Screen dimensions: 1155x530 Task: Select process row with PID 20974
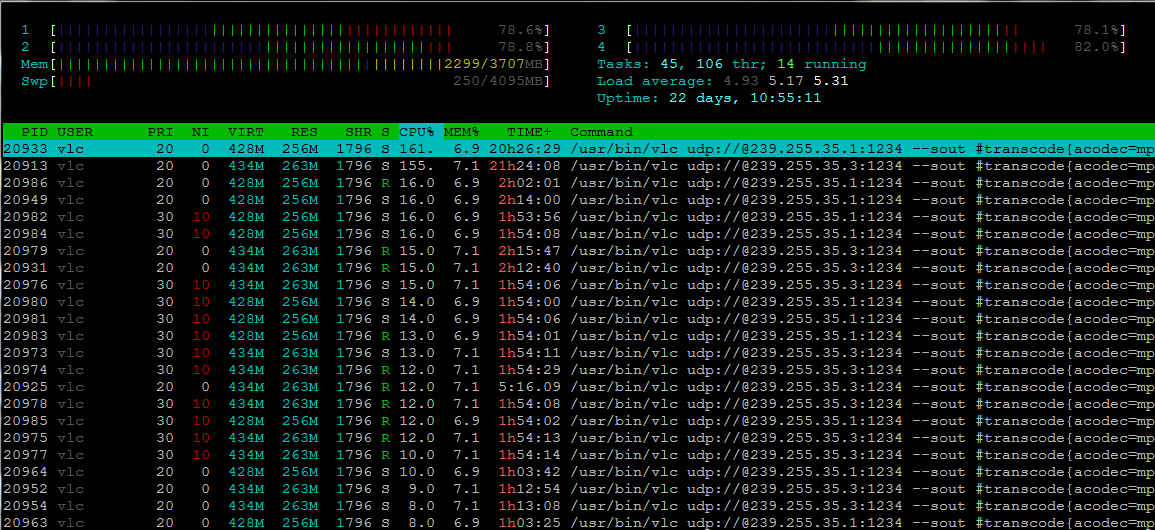(578, 370)
